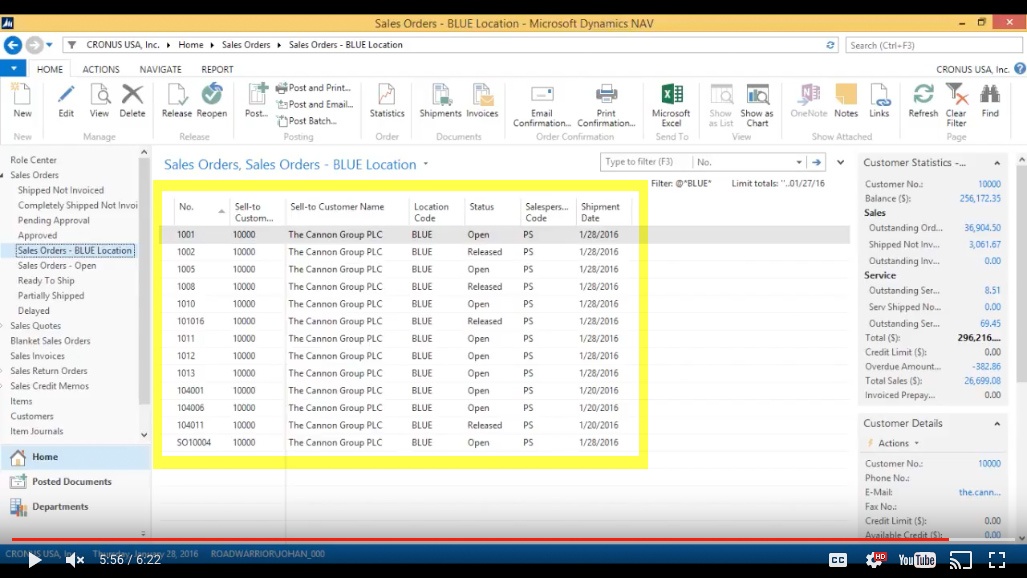Release the order using Release icon
Viewport: 1027px width, 578px height.
[177, 101]
